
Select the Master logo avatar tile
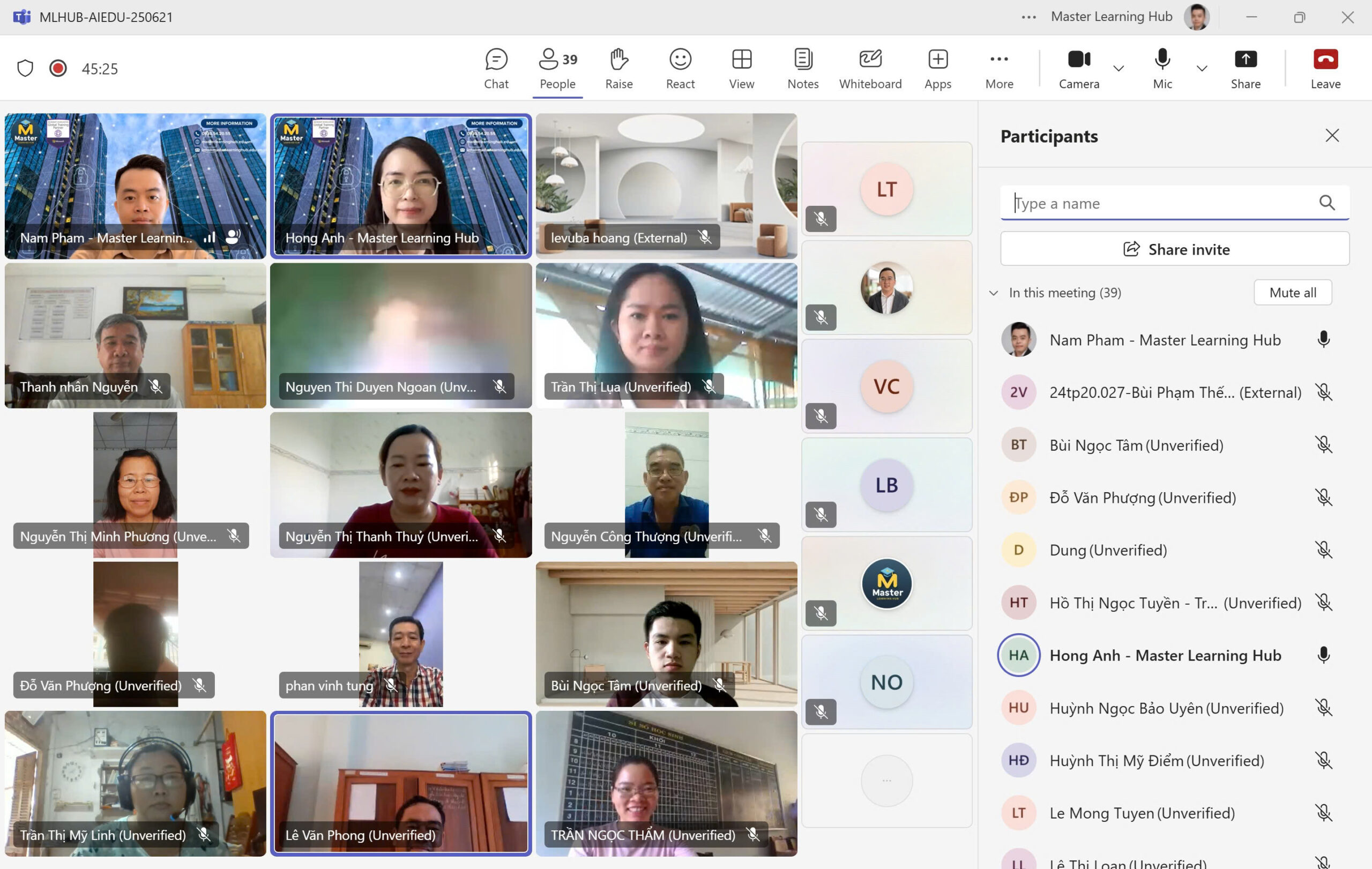pyautogui.click(x=886, y=583)
